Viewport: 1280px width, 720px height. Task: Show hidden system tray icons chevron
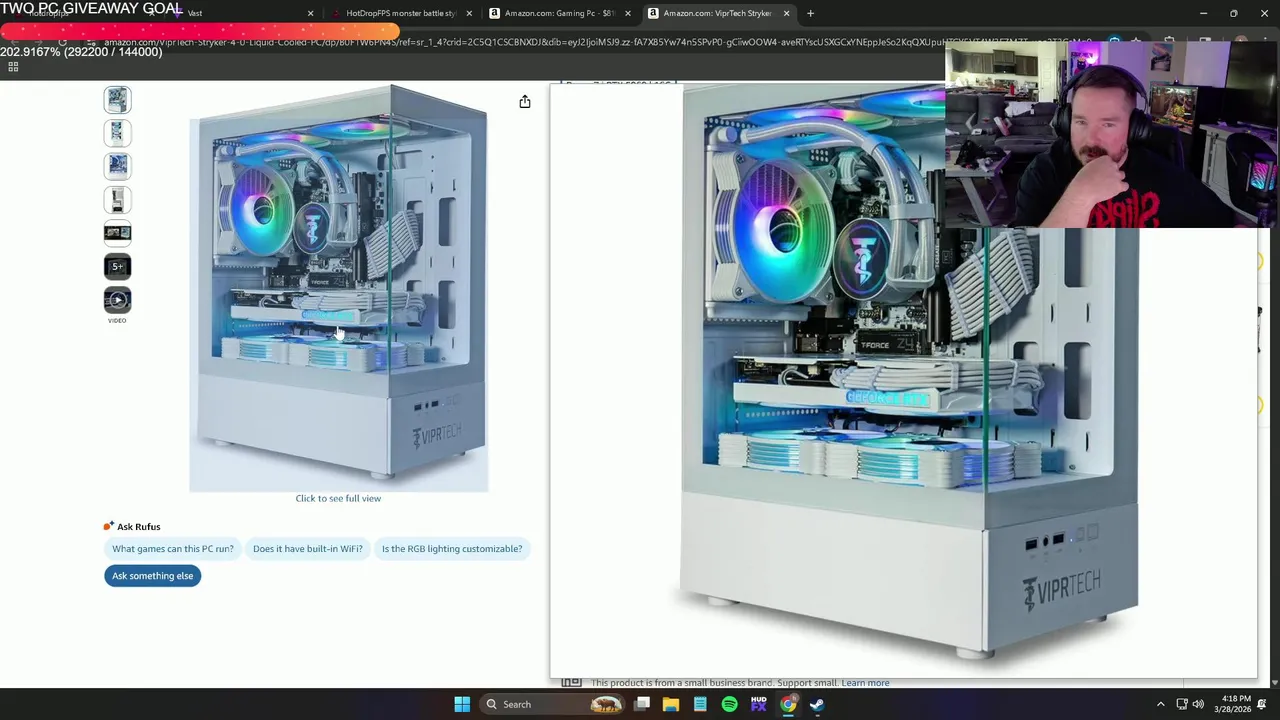[1160, 704]
